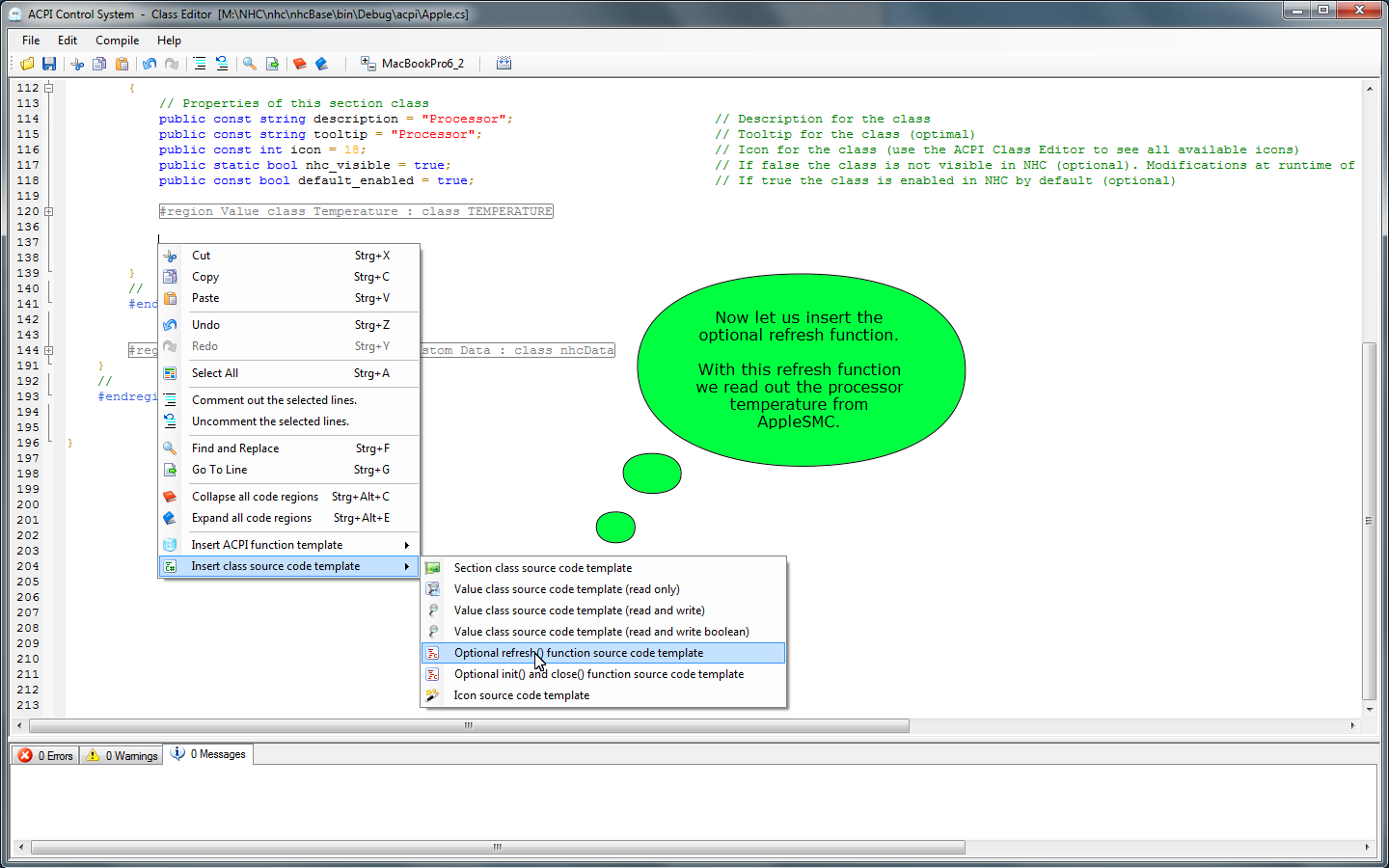This screenshot has width=1389, height=868.
Task: Click the blue book Expand regions toolbar icon
Action: point(322,64)
